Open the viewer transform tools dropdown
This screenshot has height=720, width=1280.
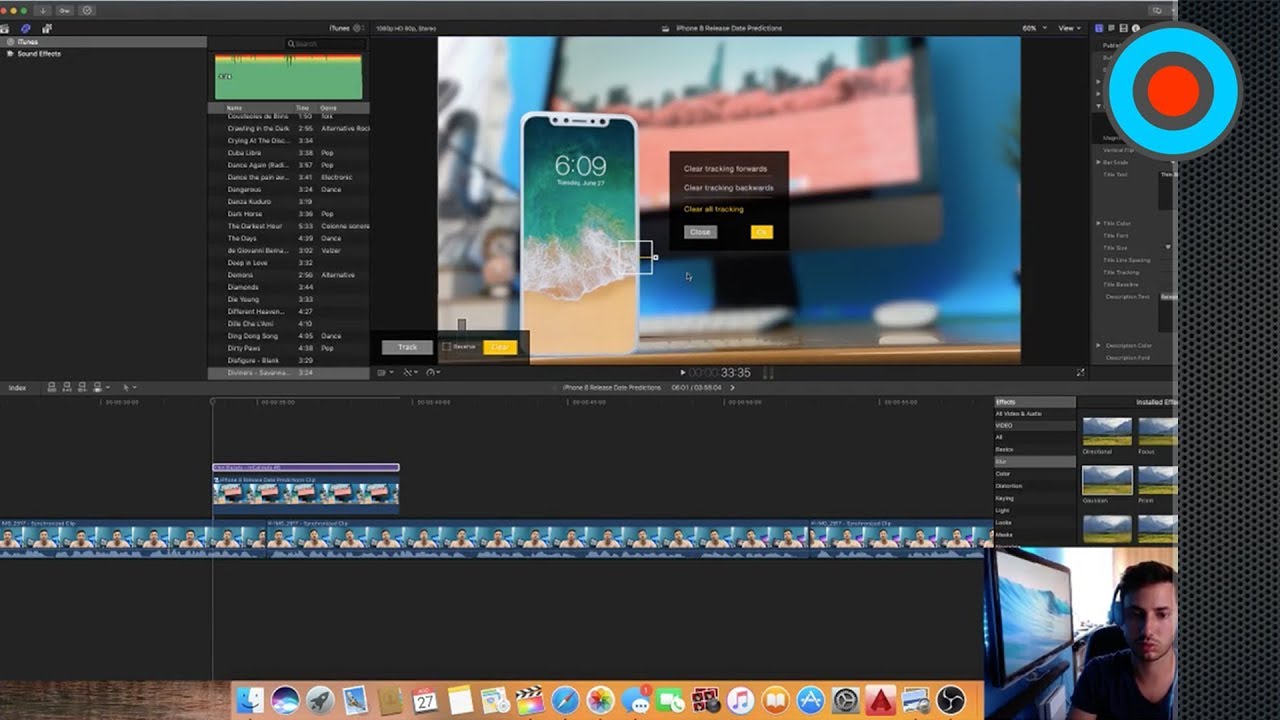[x=383, y=372]
